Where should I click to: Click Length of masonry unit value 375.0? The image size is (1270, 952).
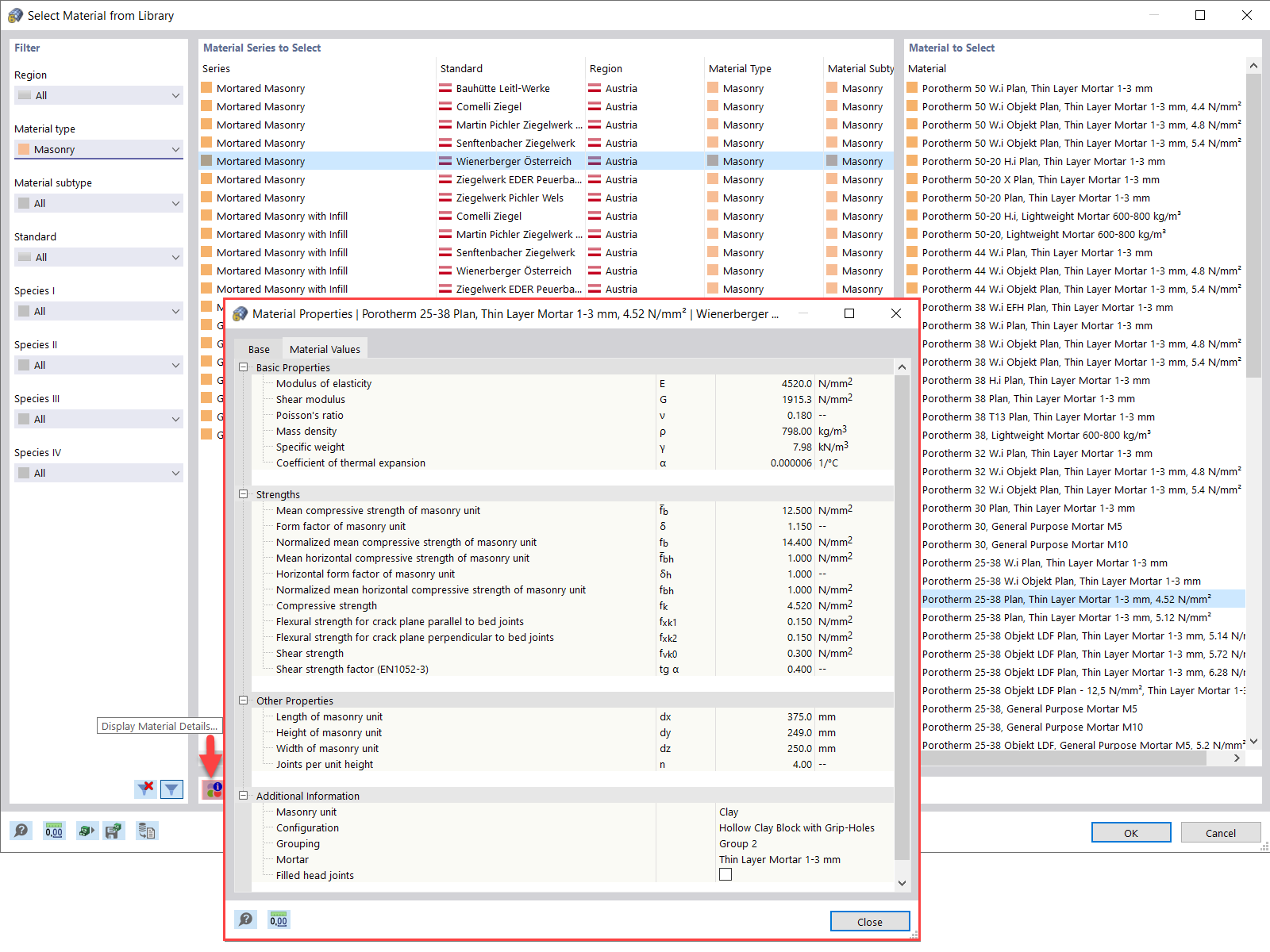(x=799, y=716)
